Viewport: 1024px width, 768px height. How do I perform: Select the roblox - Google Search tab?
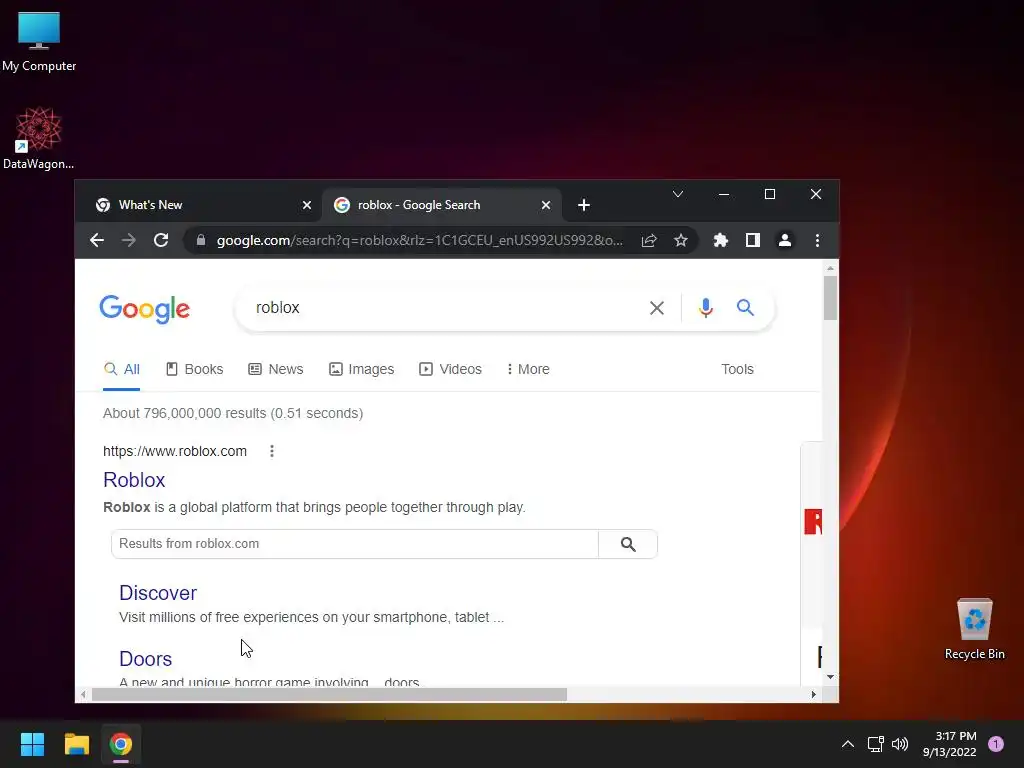click(x=443, y=205)
